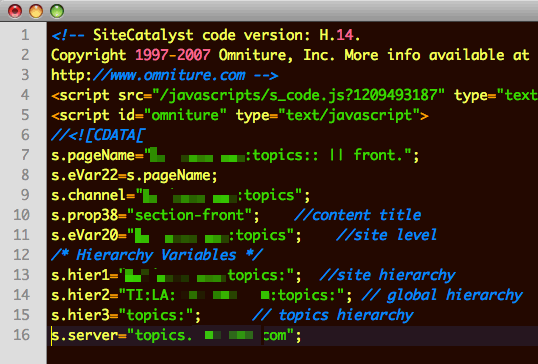Viewport: 538px width, 364px height.
Task: Click line number 12 in the gutter
Action: pos(21,255)
